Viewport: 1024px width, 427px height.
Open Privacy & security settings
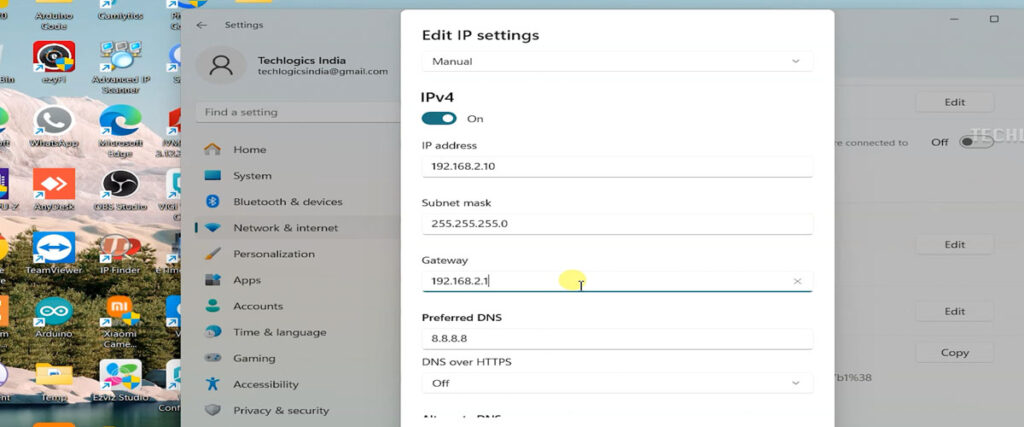[x=280, y=410]
